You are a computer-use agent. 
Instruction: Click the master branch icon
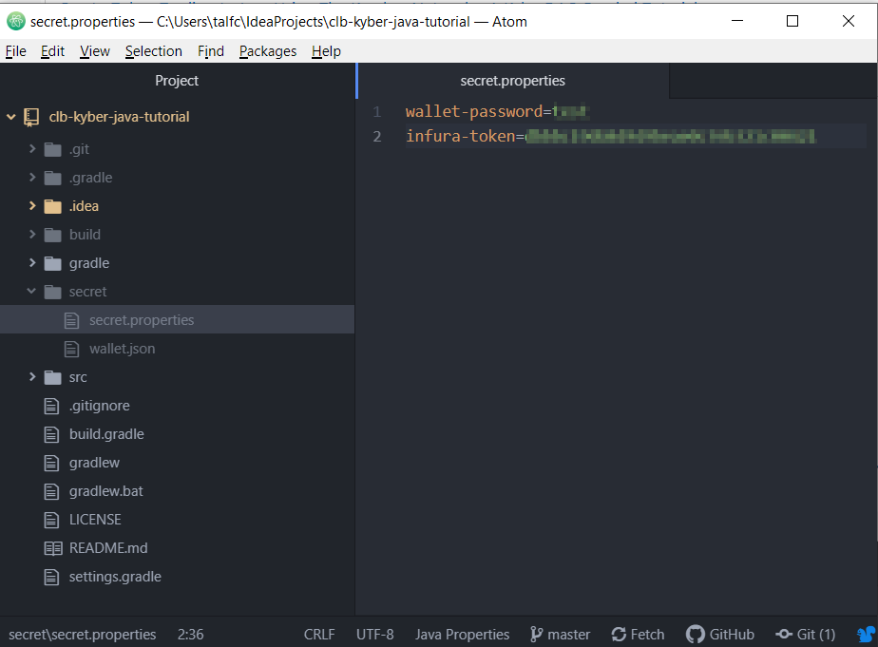click(536, 634)
